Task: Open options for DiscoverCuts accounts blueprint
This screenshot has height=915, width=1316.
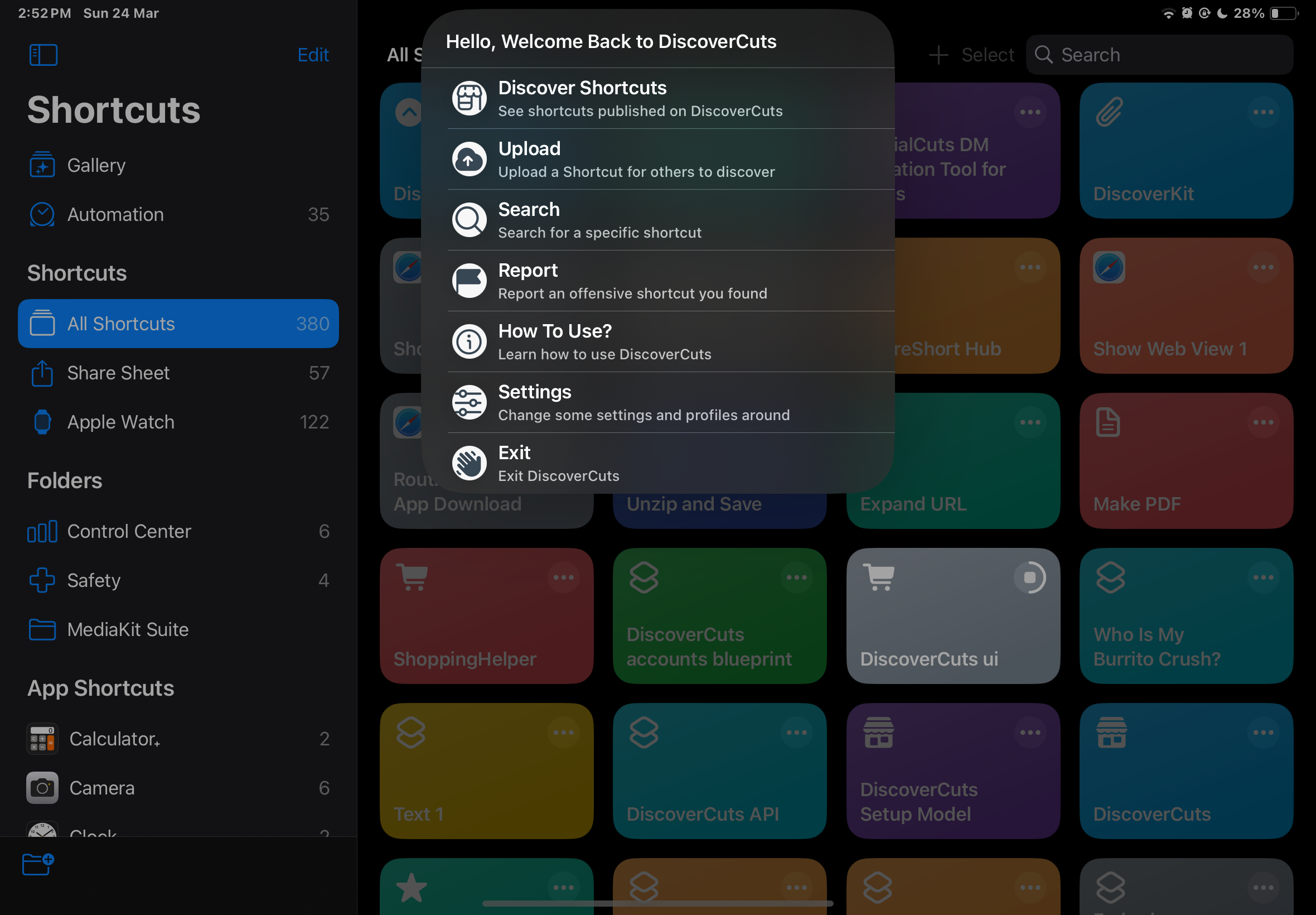Action: (x=796, y=577)
